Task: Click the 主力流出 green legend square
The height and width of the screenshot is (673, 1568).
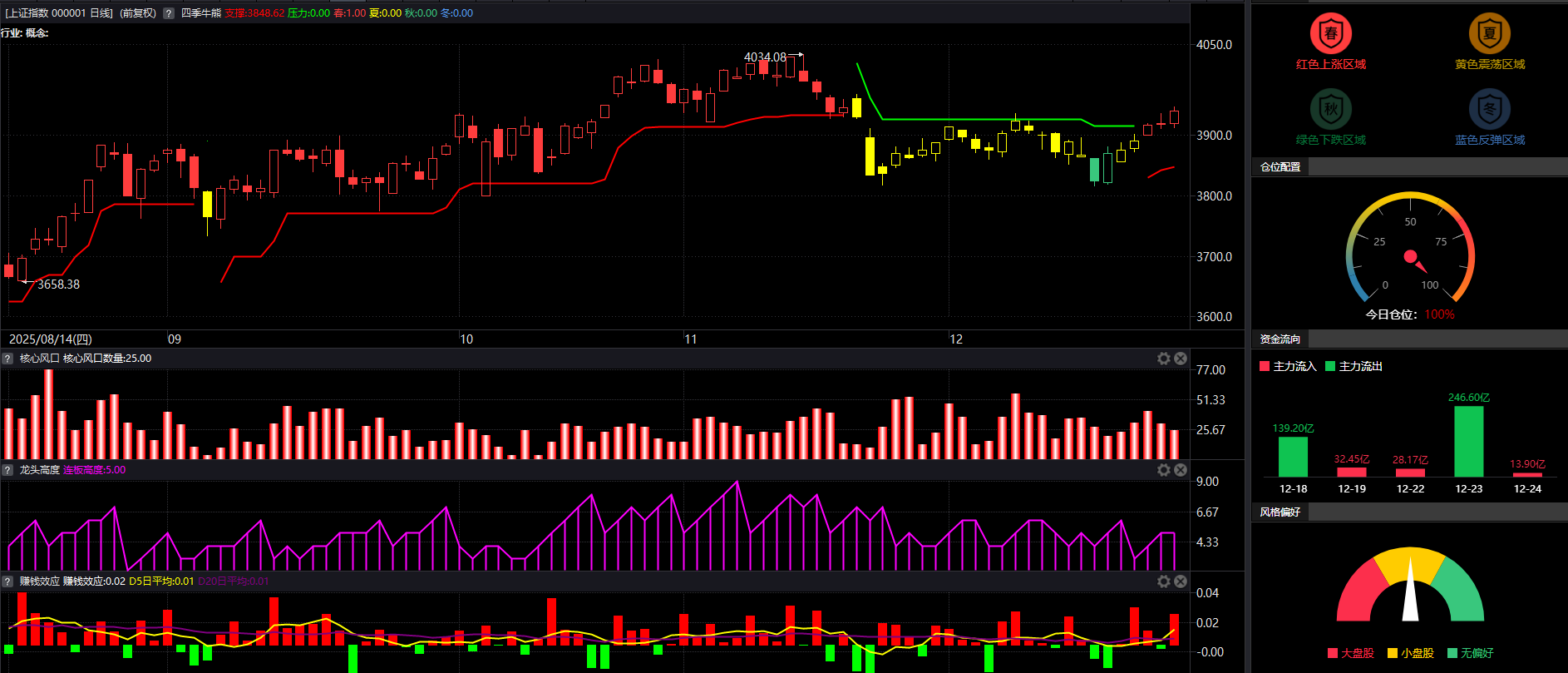Action: coord(1330,366)
